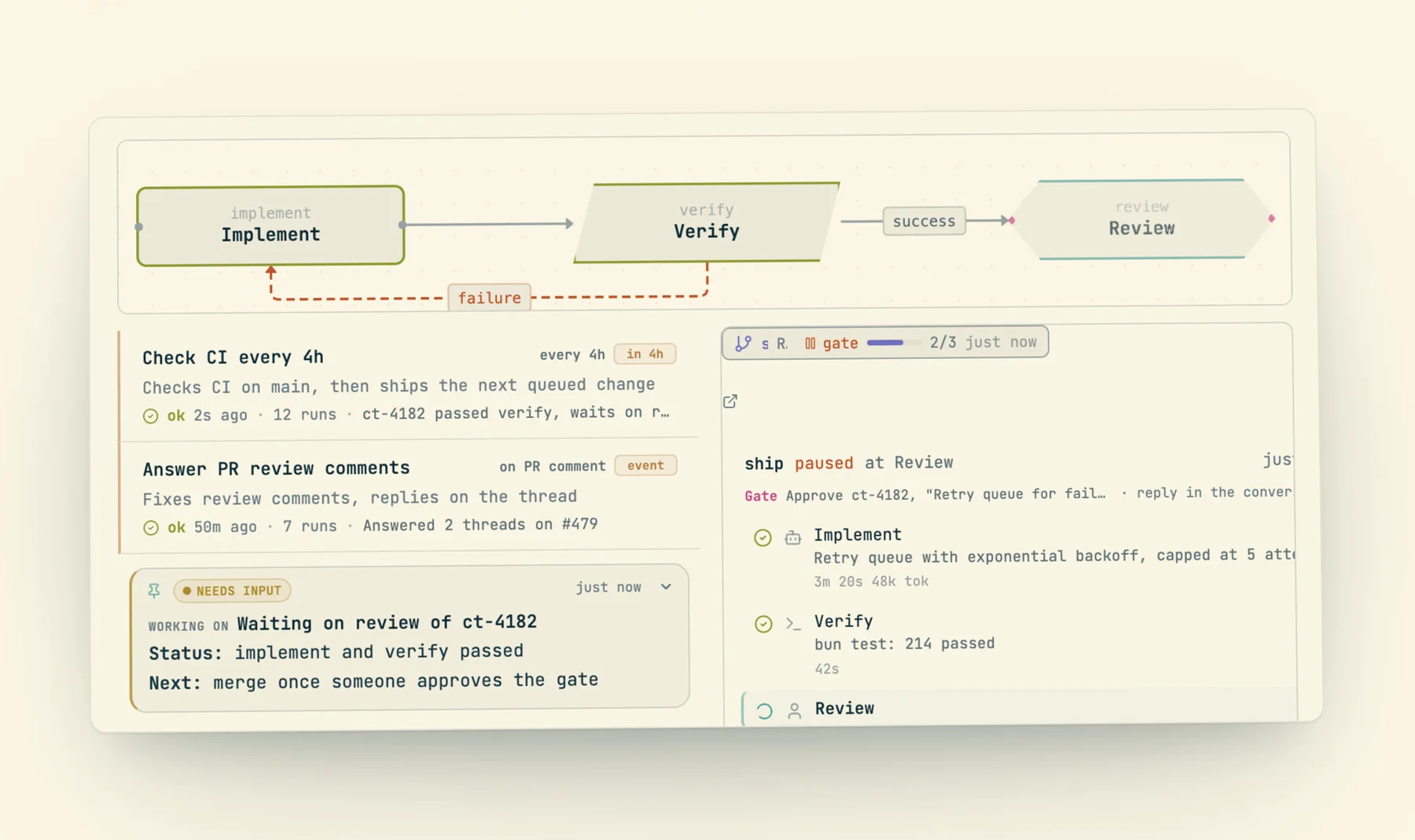The width and height of the screenshot is (1415, 840).
Task: Open the Answer PR review comments task title
Action: pyautogui.click(x=276, y=468)
